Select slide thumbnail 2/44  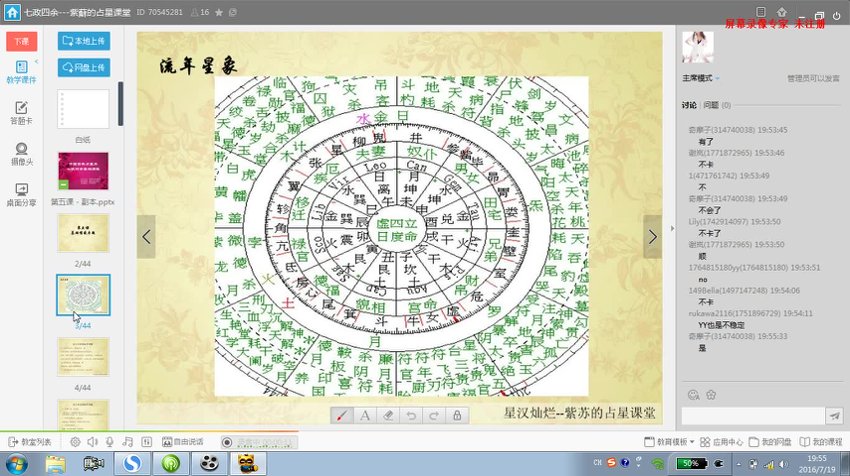tap(83, 233)
